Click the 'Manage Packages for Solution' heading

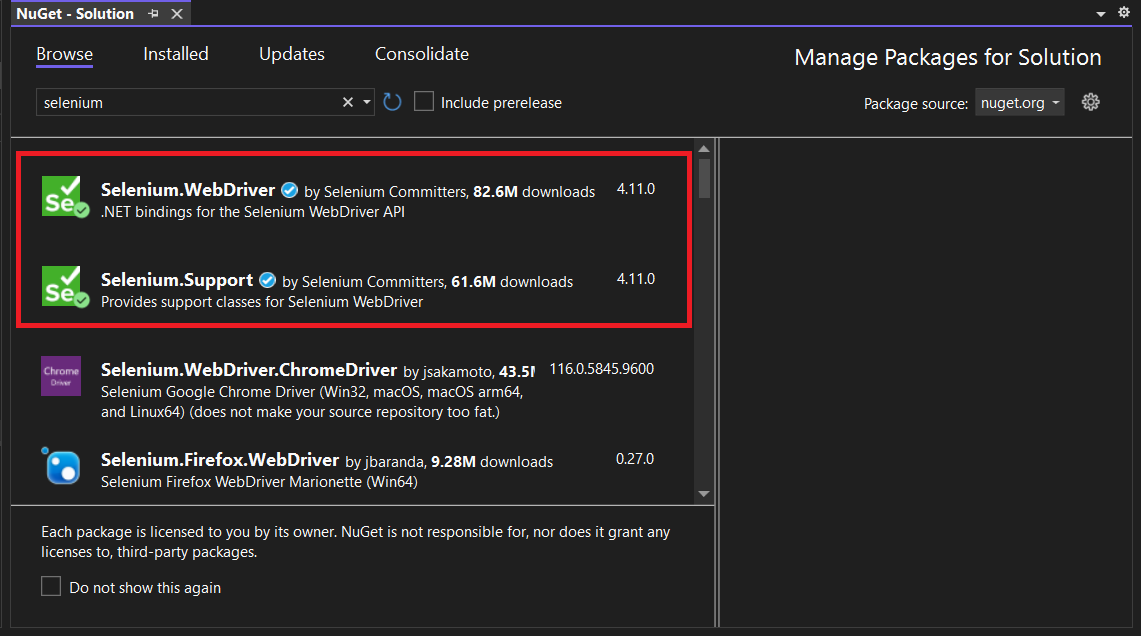click(948, 58)
